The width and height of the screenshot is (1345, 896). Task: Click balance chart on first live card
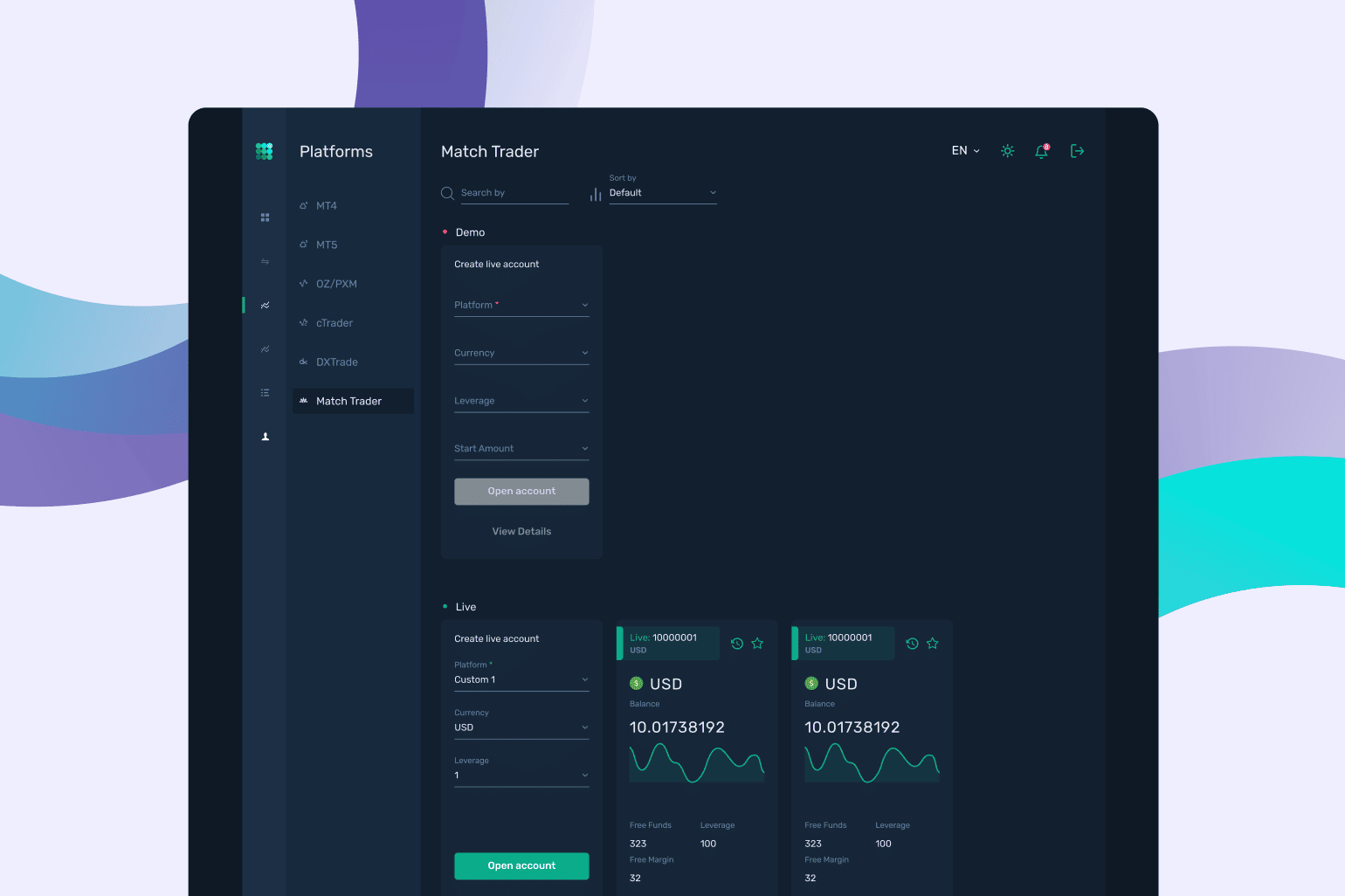coord(697,762)
